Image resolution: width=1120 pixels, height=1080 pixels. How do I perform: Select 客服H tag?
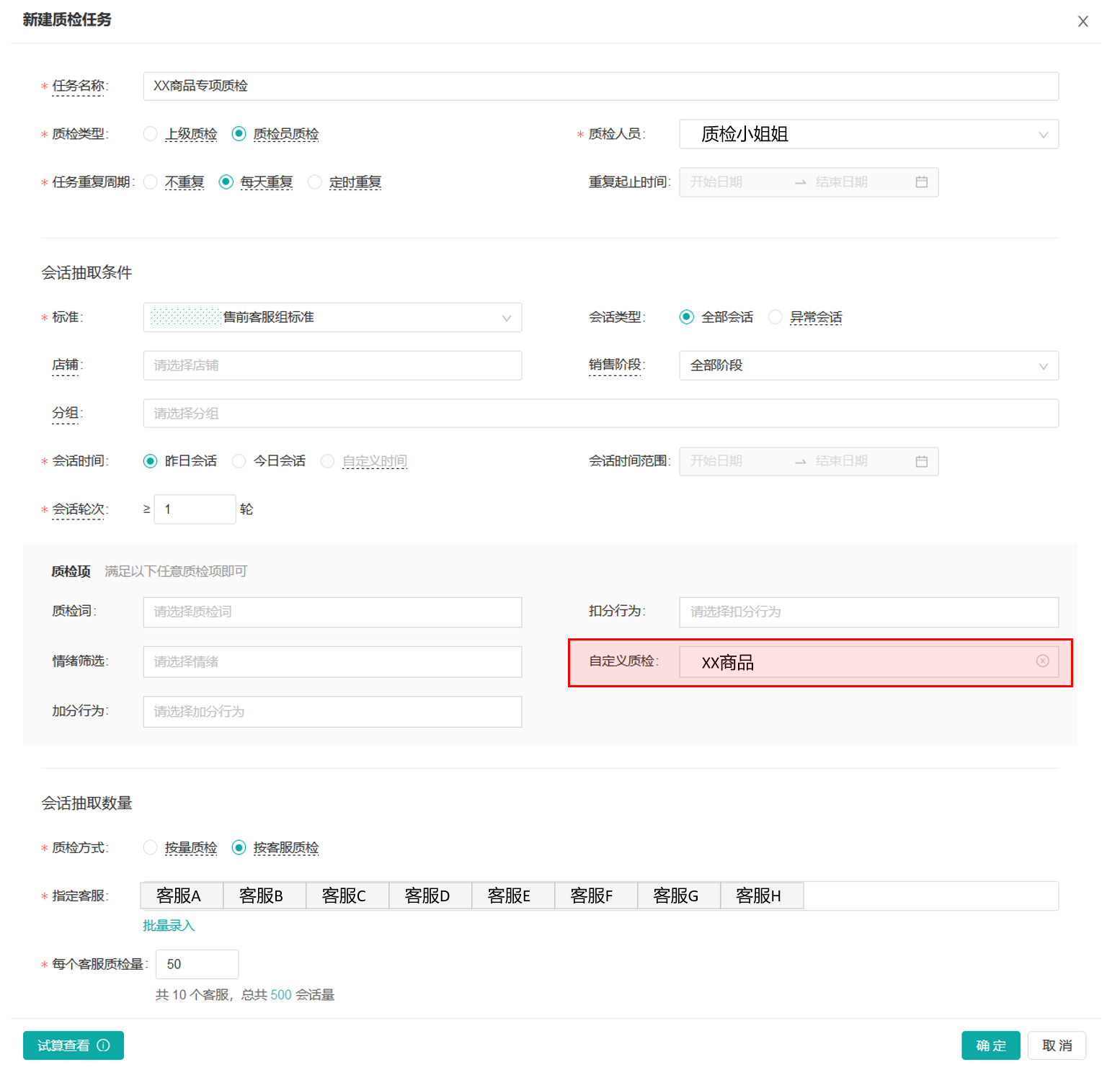762,896
